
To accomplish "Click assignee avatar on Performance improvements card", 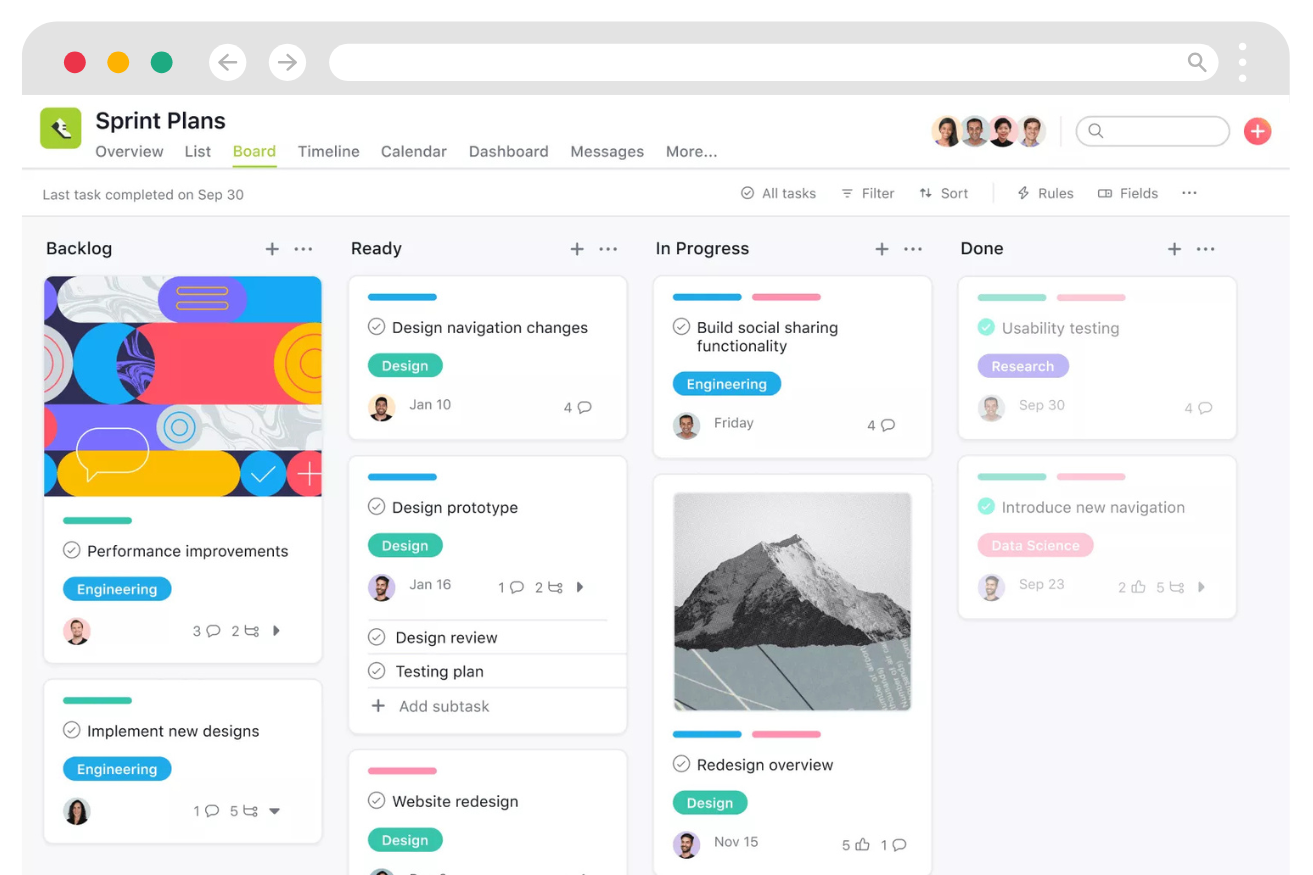I will click(77, 631).
